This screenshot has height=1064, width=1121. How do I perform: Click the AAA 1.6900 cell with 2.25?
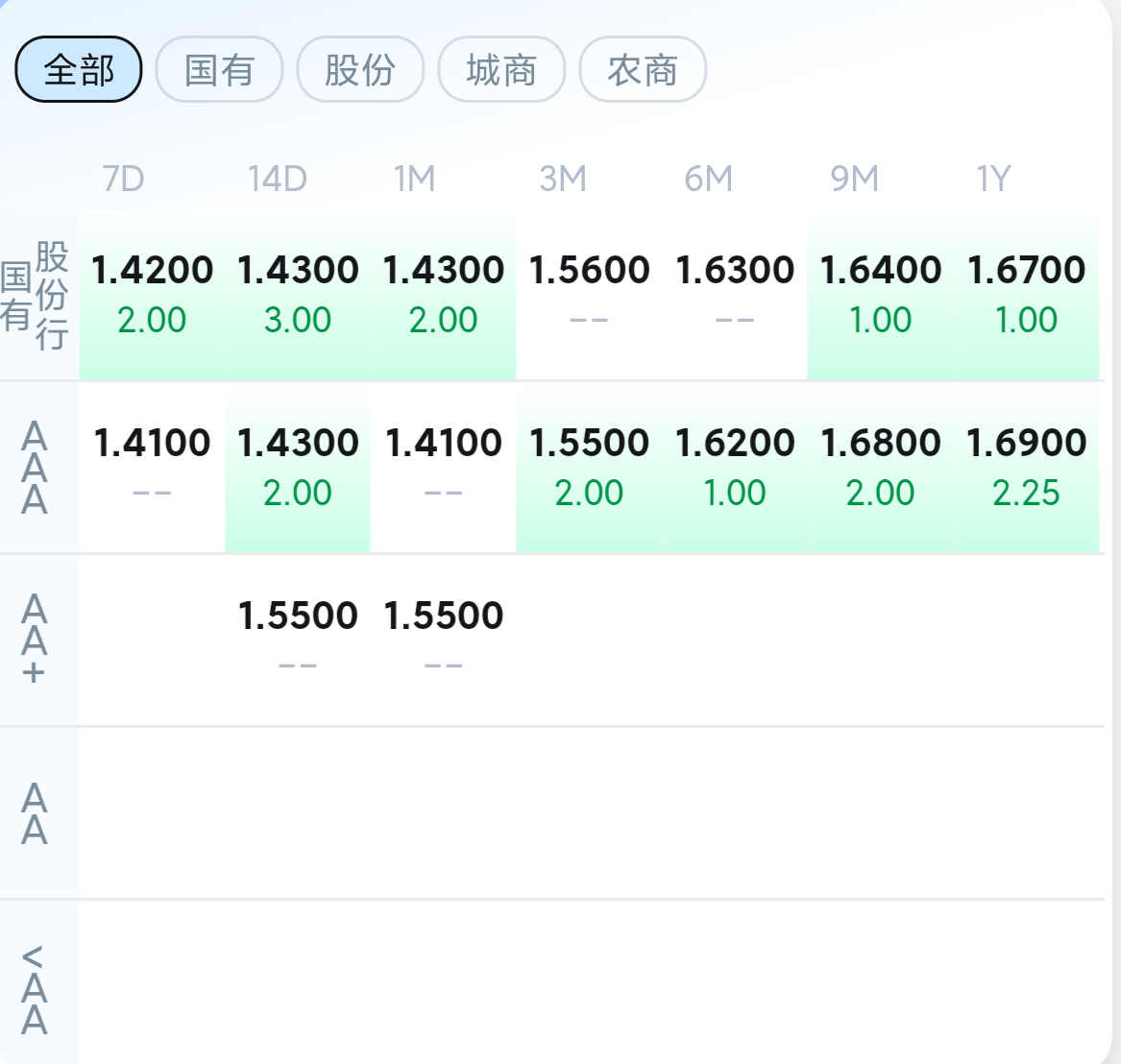(x=1026, y=467)
